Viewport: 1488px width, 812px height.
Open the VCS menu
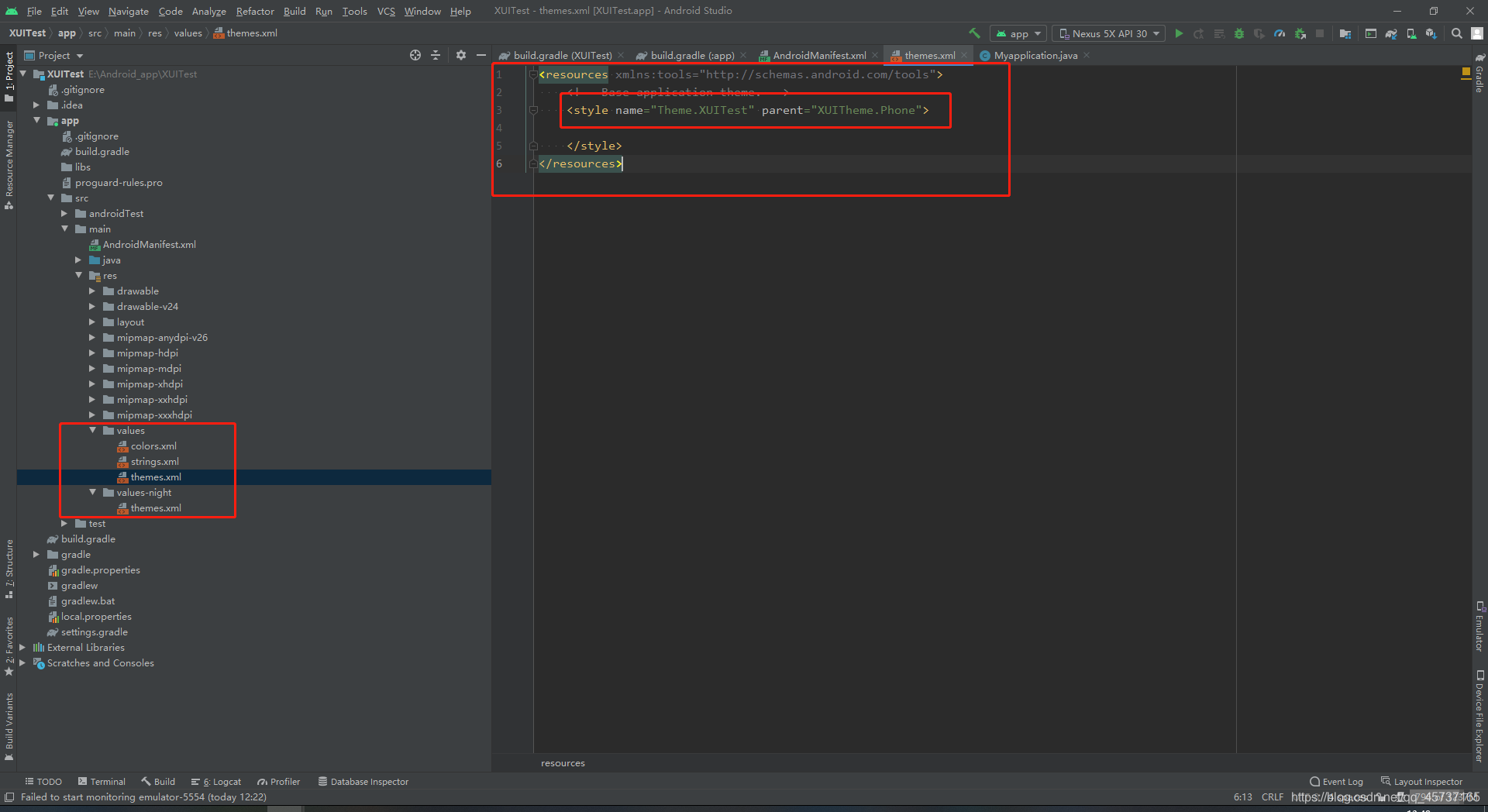[386, 11]
